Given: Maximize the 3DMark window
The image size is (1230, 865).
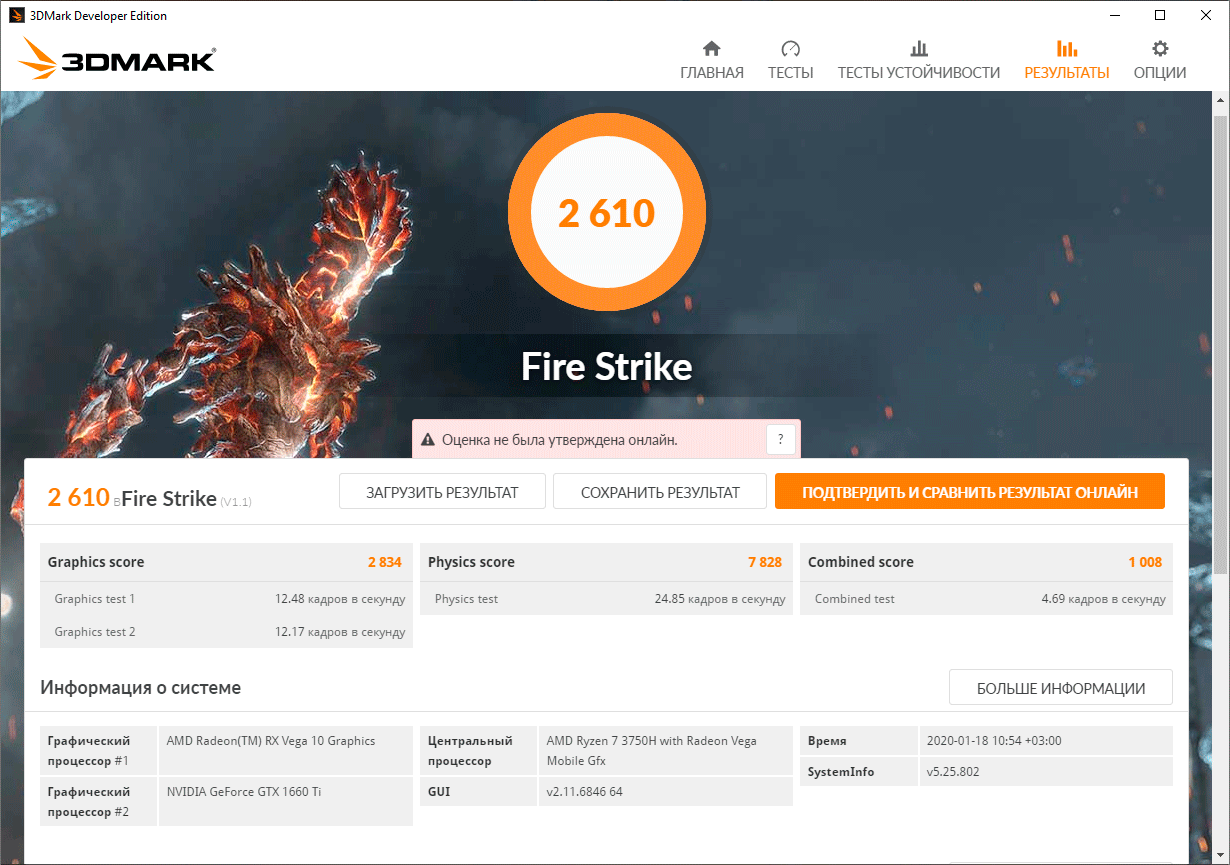Looking at the screenshot, I should pos(1160,15).
